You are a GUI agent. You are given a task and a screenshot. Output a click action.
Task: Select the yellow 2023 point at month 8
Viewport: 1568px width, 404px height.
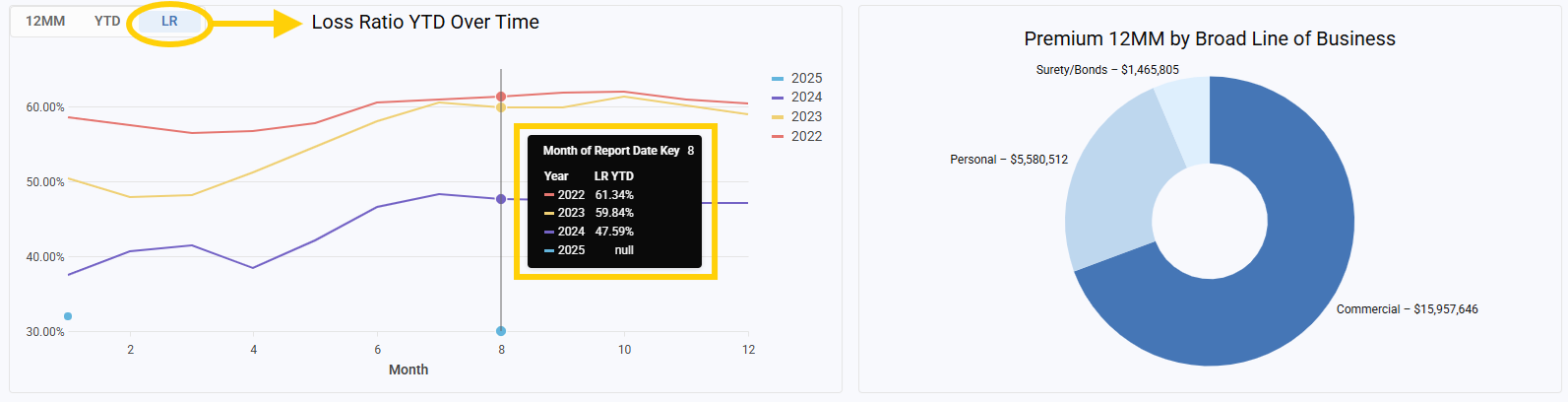pos(501,107)
